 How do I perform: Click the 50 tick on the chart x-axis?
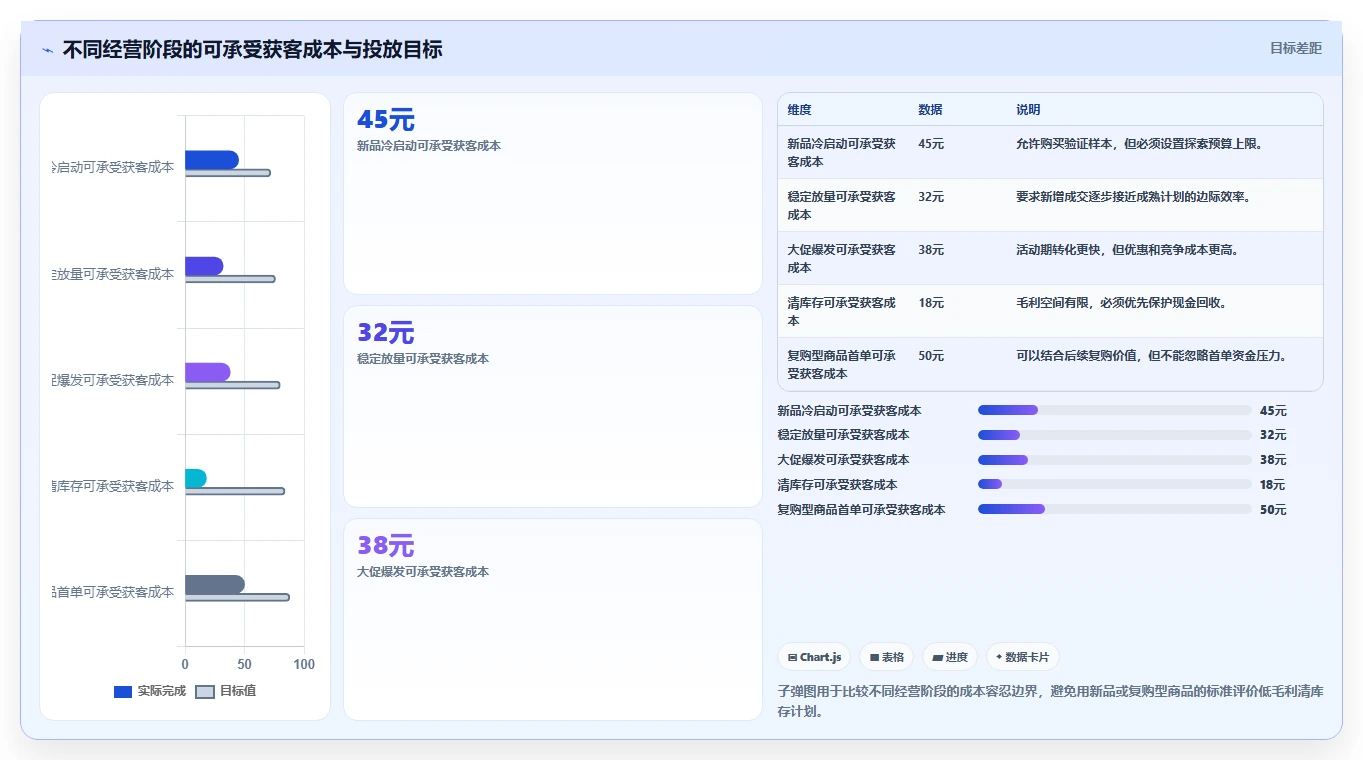(x=245, y=665)
